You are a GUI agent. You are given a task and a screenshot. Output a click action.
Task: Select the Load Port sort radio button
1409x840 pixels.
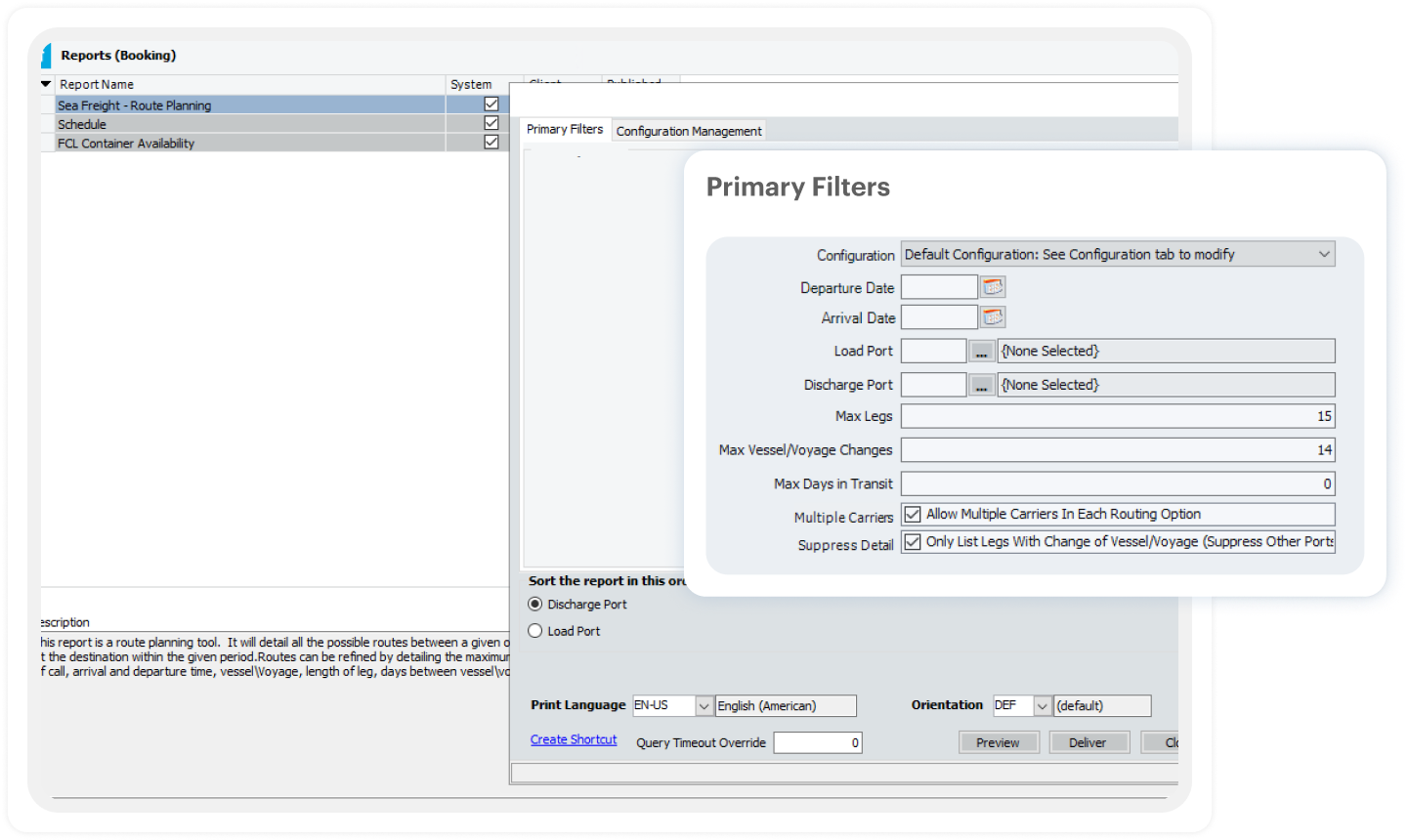coord(535,631)
